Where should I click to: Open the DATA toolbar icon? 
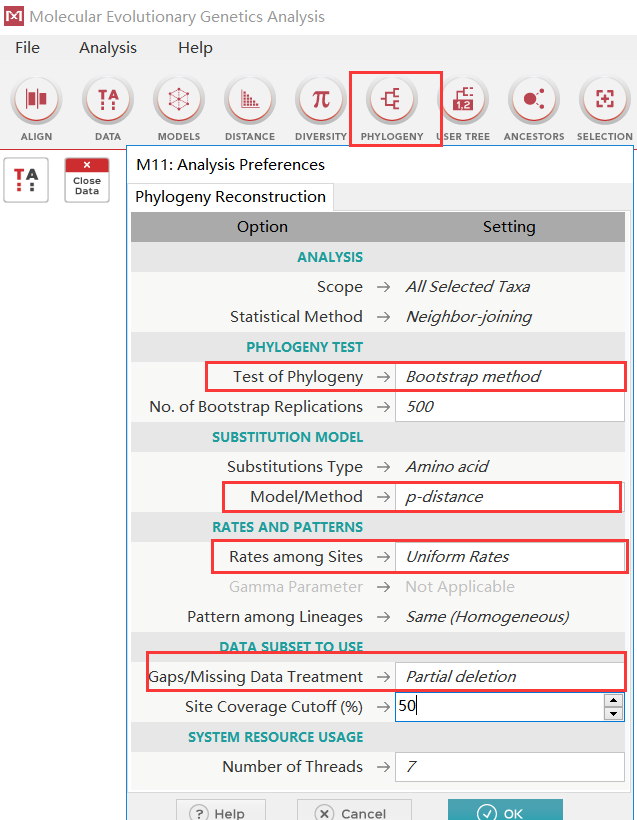pos(108,99)
